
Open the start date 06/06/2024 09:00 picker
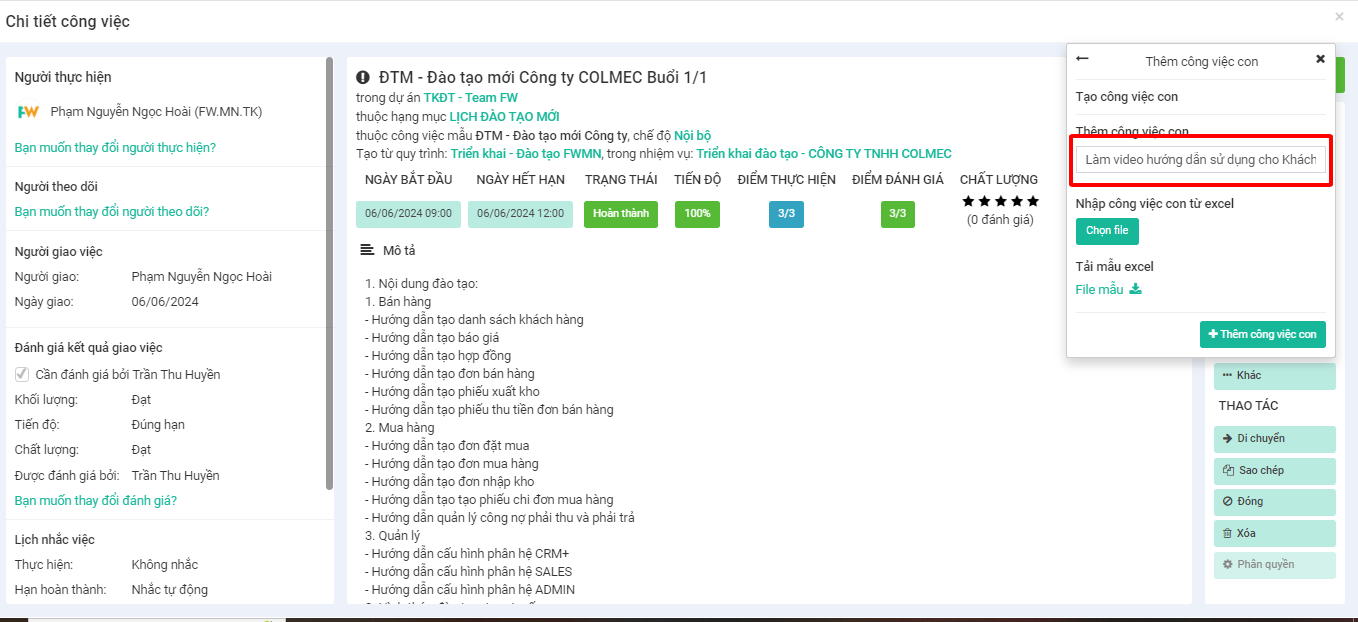pyautogui.click(x=409, y=213)
